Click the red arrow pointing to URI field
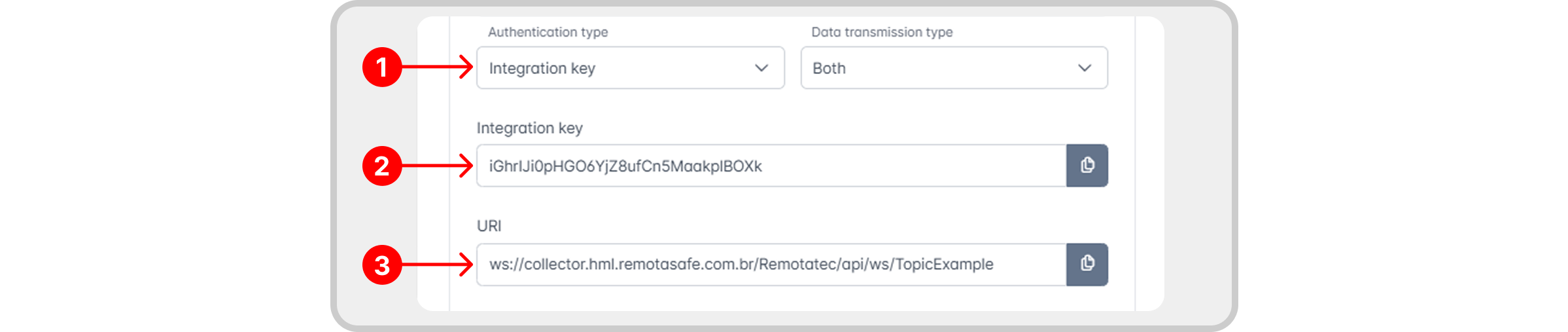The image size is (1568, 332). pyautogui.click(x=437, y=265)
